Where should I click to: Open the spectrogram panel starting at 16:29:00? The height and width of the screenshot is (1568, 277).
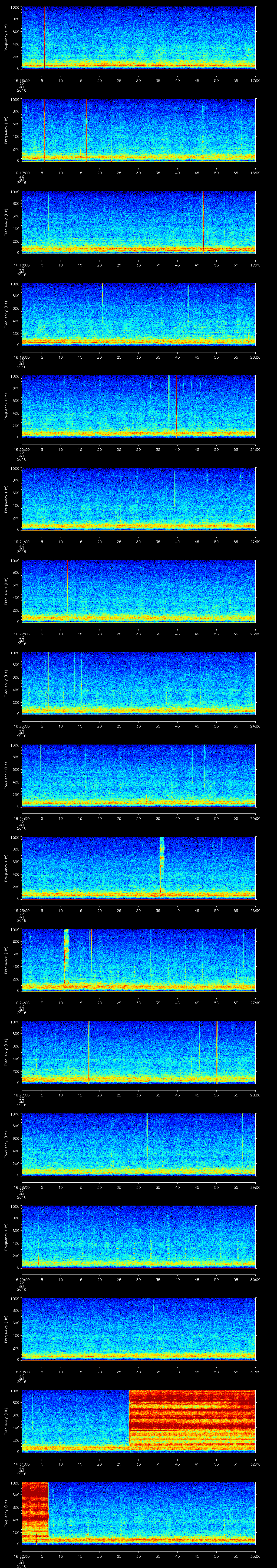coord(138,1237)
